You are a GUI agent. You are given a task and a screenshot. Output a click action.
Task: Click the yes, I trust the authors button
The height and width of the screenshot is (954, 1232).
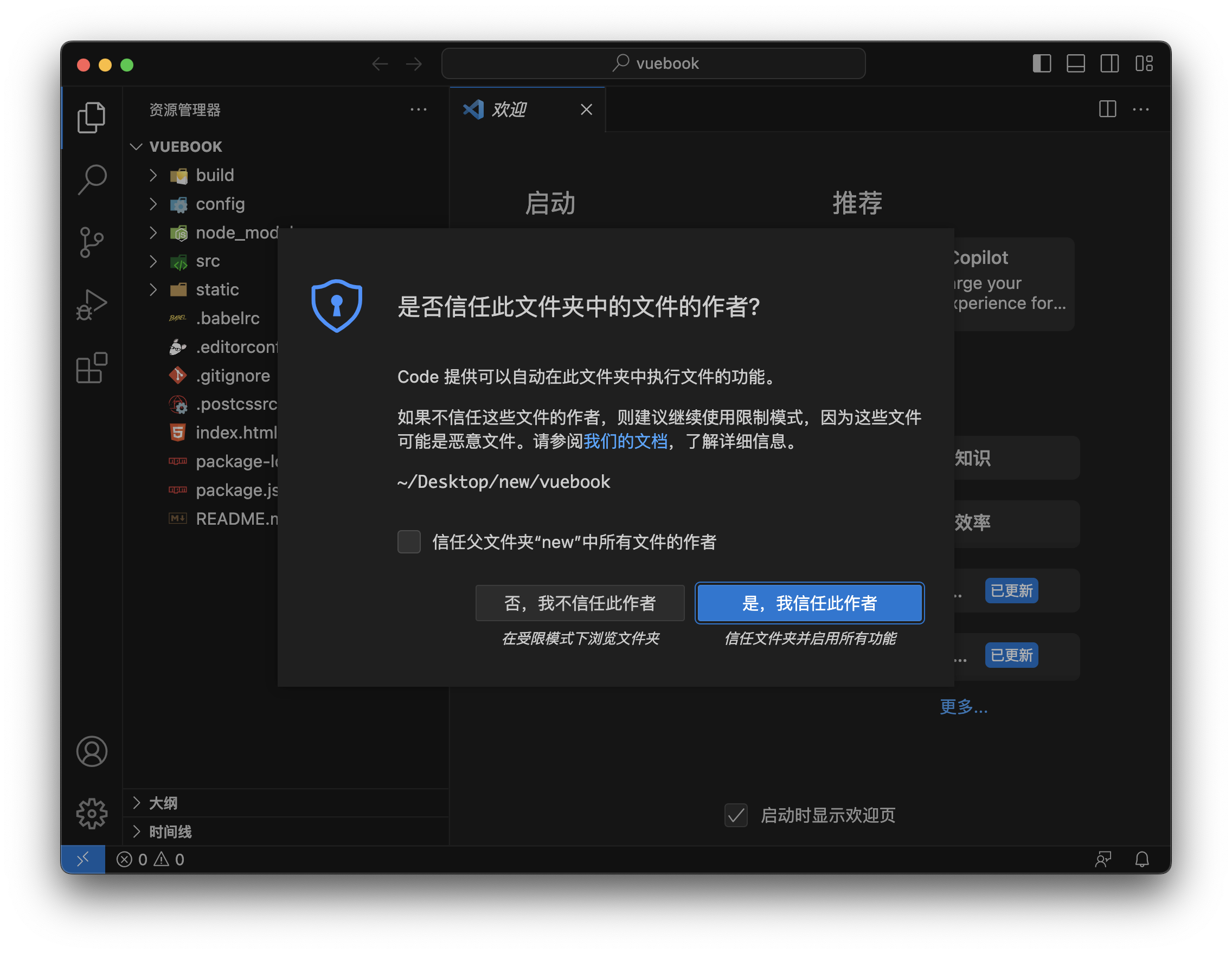(809, 603)
